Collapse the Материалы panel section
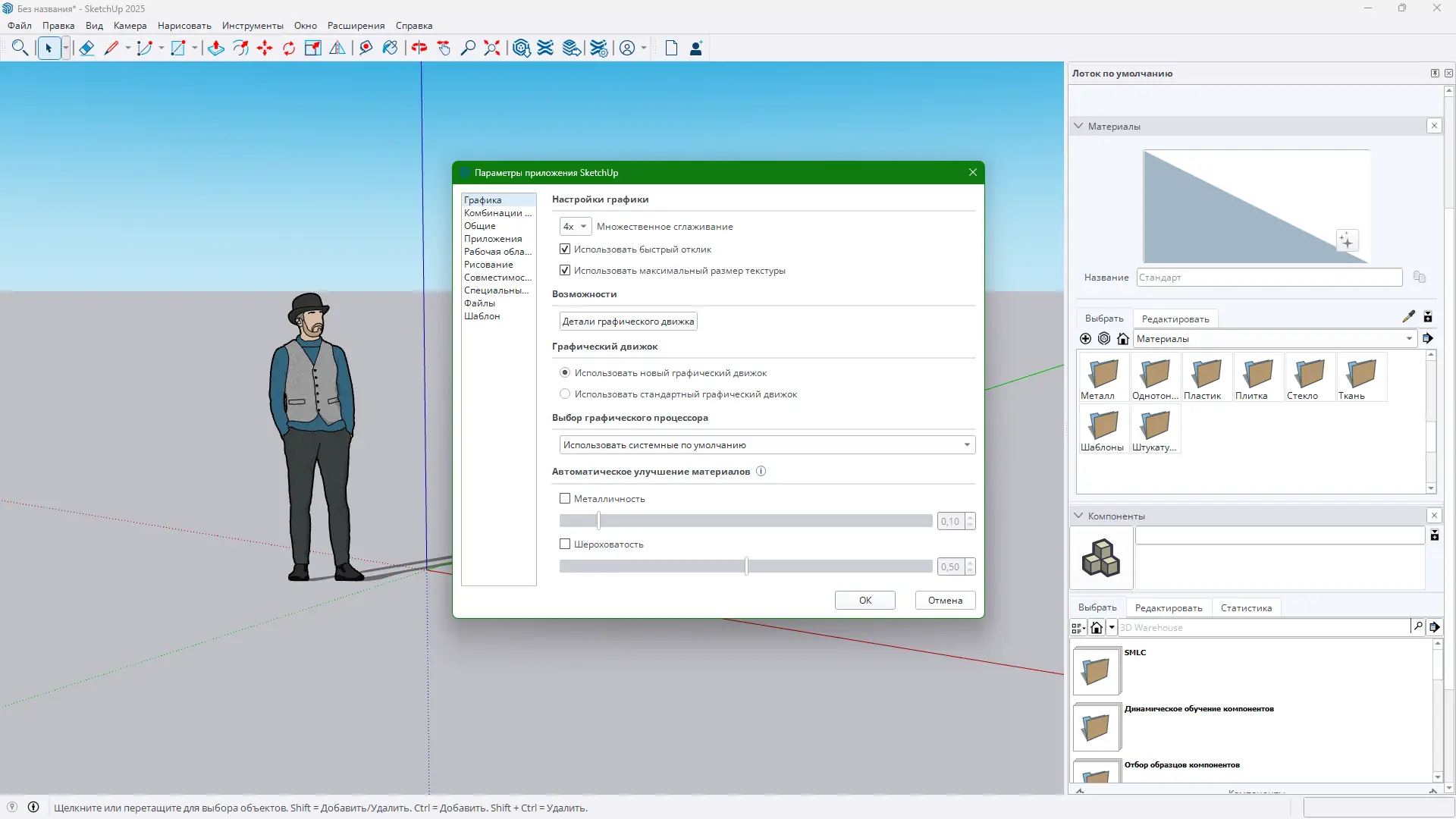The image size is (1456, 819). (1078, 126)
